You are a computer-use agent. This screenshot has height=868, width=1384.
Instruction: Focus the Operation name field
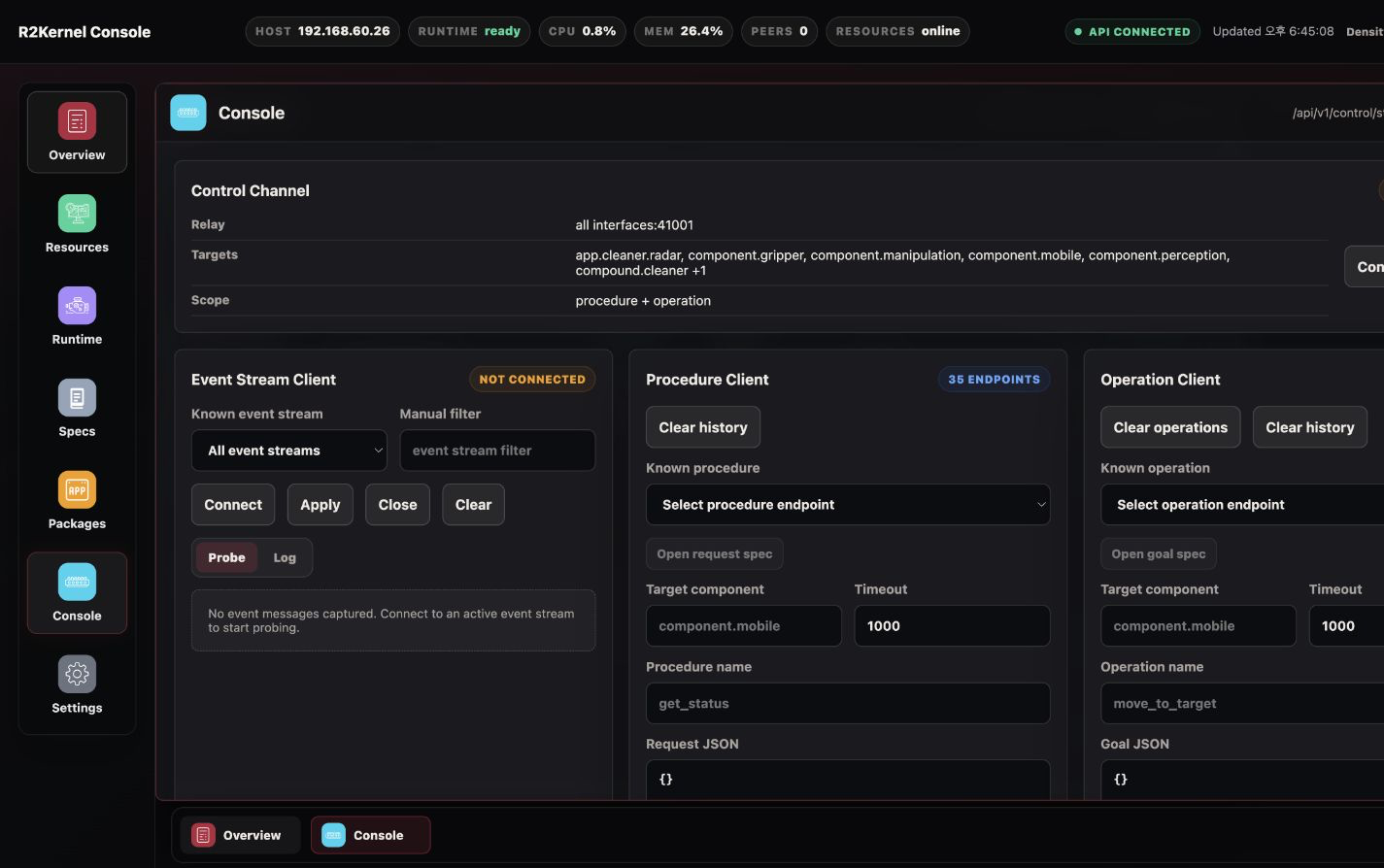[x=1242, y=704]
